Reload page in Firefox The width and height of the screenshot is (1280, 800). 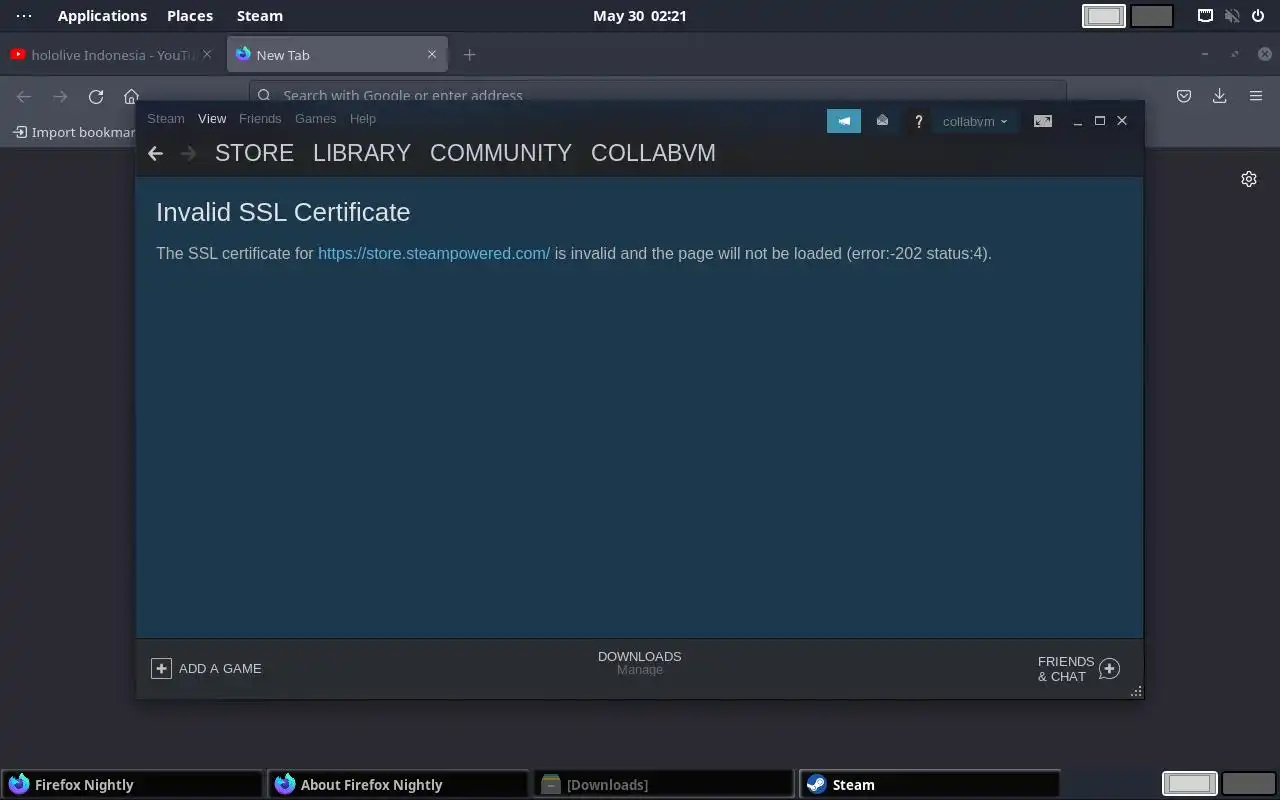tap(96, 96)
